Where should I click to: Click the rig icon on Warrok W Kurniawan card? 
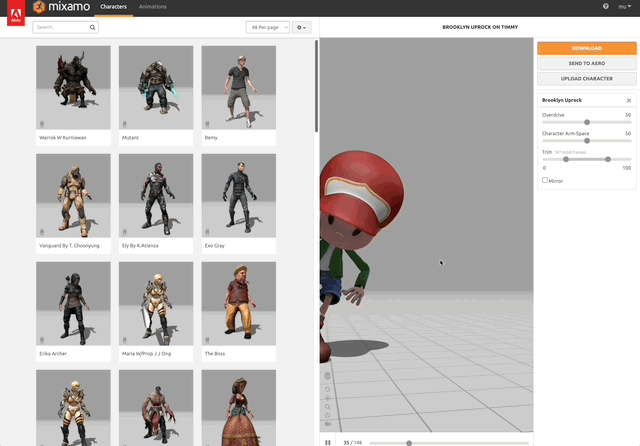point(42,124)
